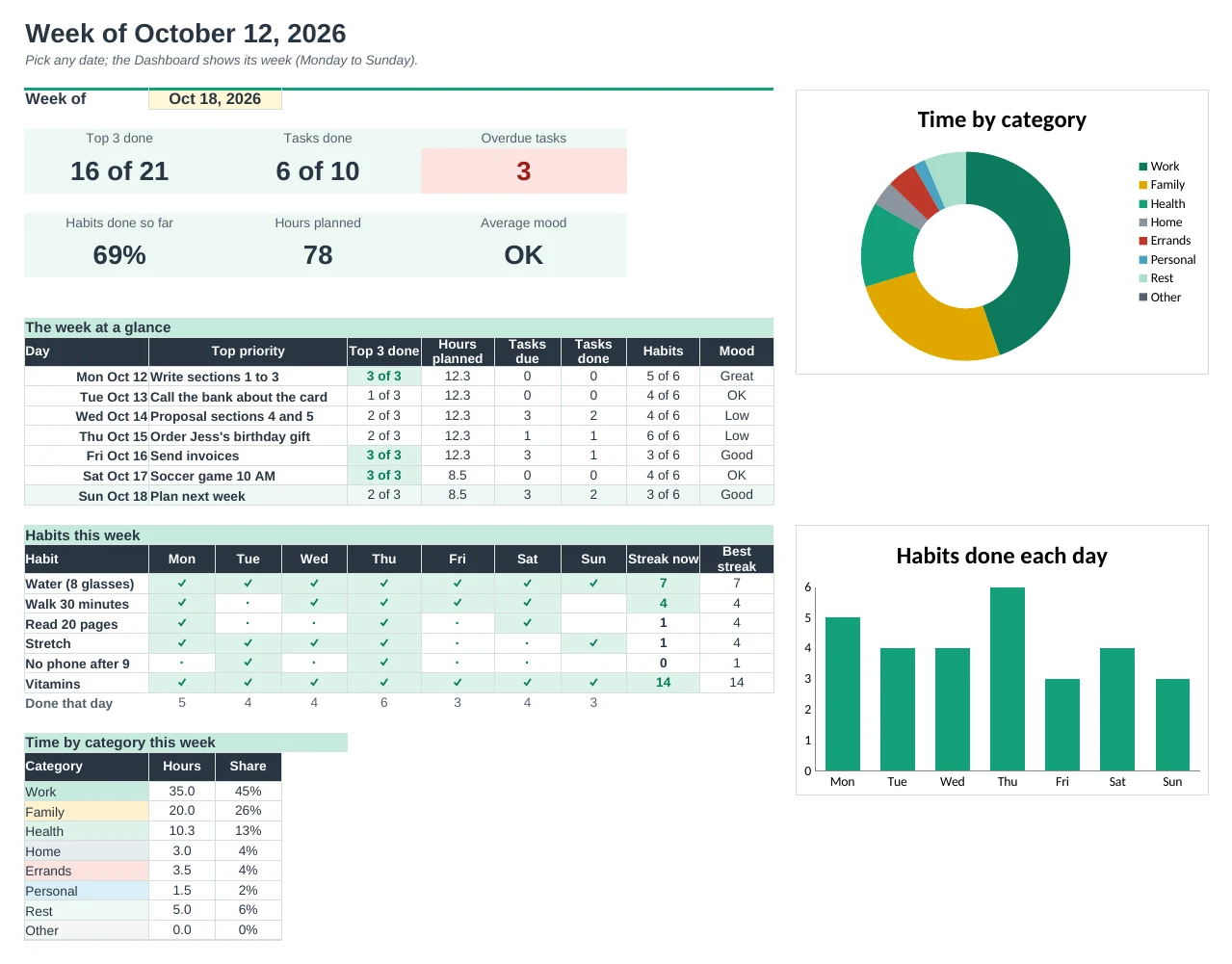Viewport: 1232px width, 964px height.
Task: Click the Habits done so far 69% value
Action: (119, 255)
